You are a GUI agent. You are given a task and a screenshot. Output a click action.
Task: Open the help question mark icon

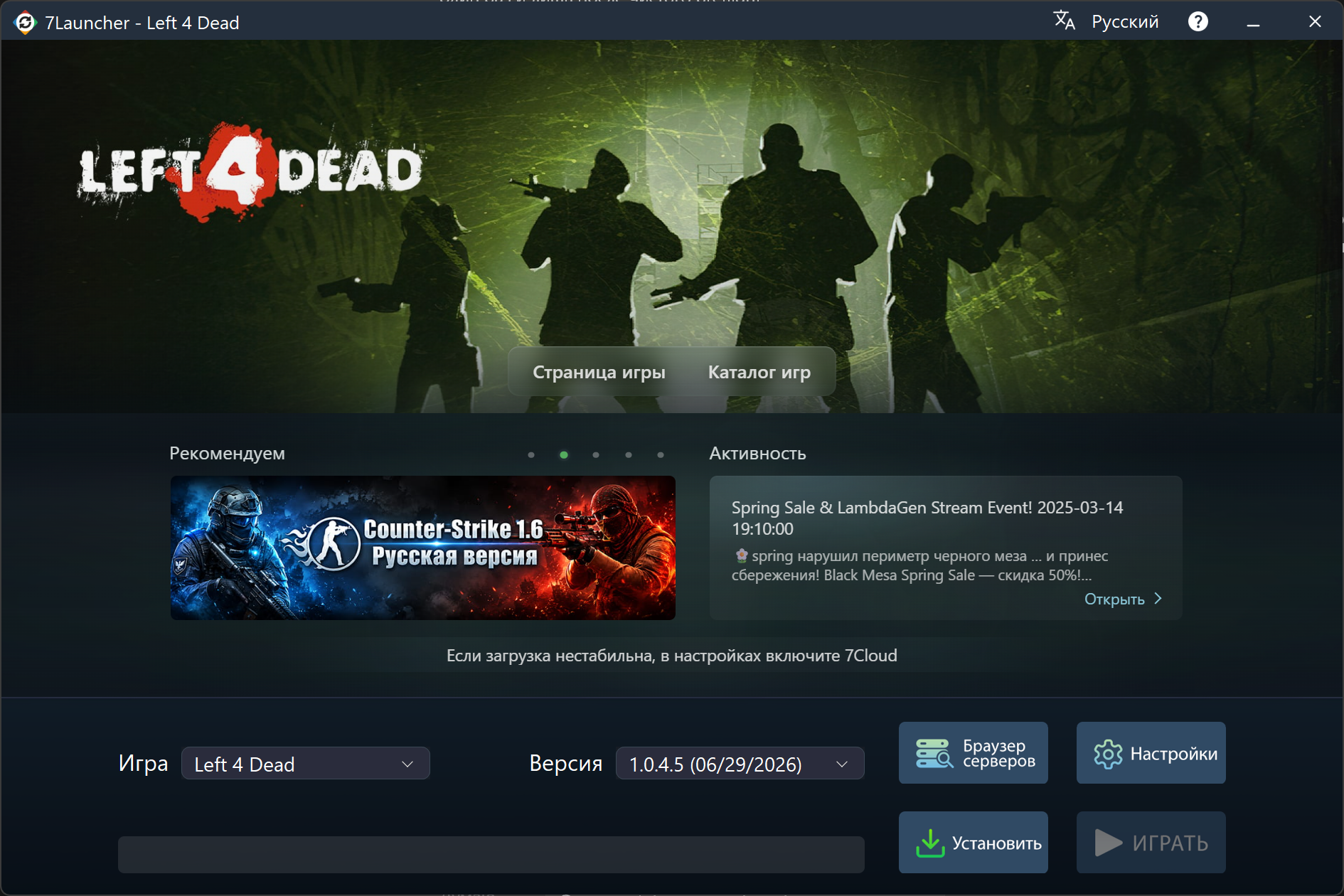[1198, 22]
